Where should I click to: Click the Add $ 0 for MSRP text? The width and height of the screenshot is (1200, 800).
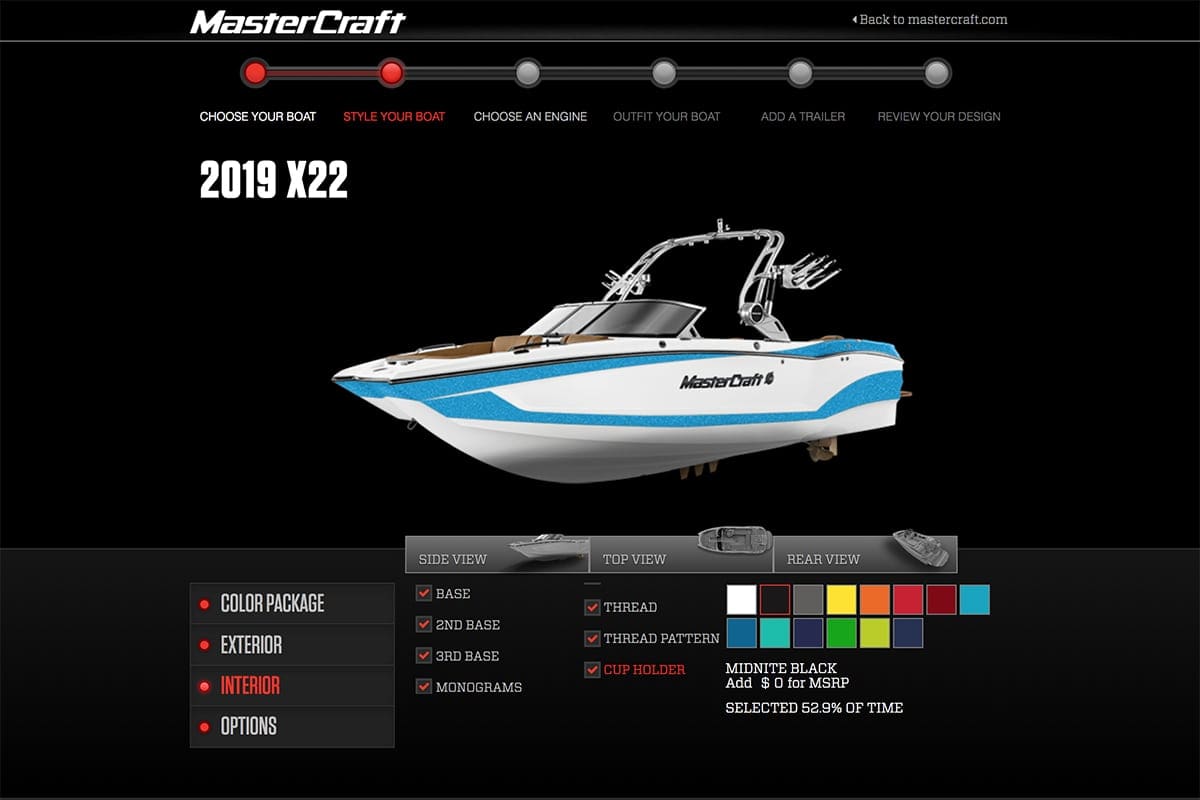[x=787, y=683]
